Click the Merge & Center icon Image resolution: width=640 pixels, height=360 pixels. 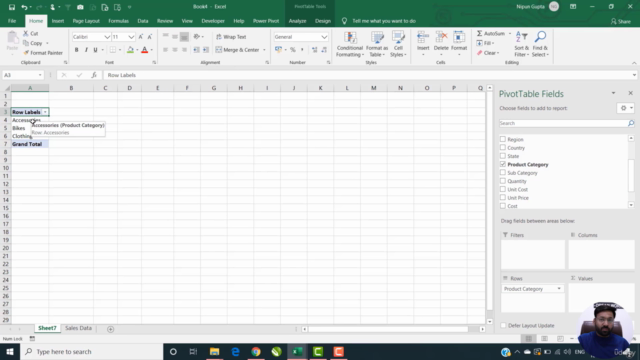[219, 50]
